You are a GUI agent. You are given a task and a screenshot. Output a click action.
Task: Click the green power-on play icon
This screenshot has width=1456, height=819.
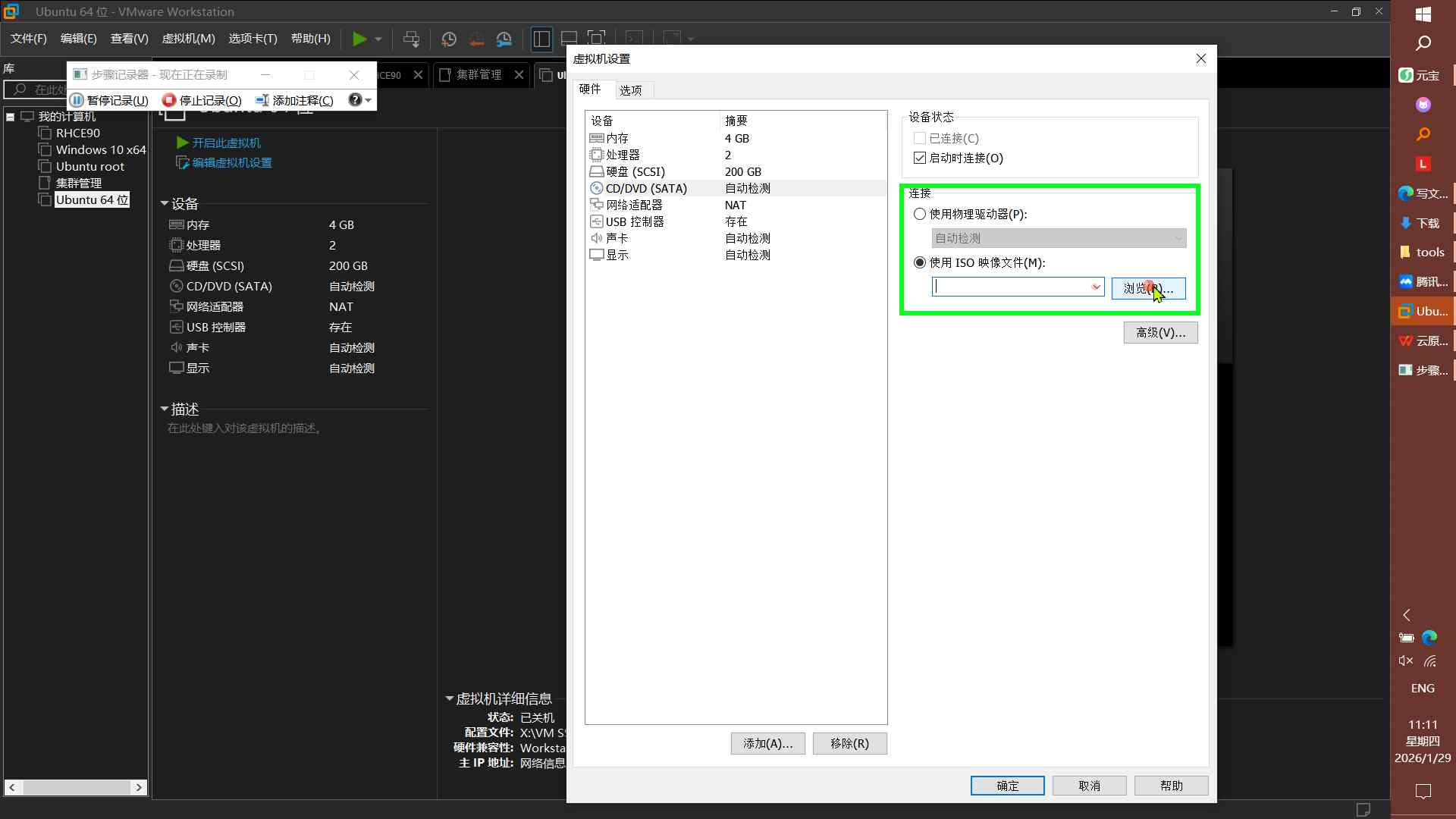(x=359, y=39)
